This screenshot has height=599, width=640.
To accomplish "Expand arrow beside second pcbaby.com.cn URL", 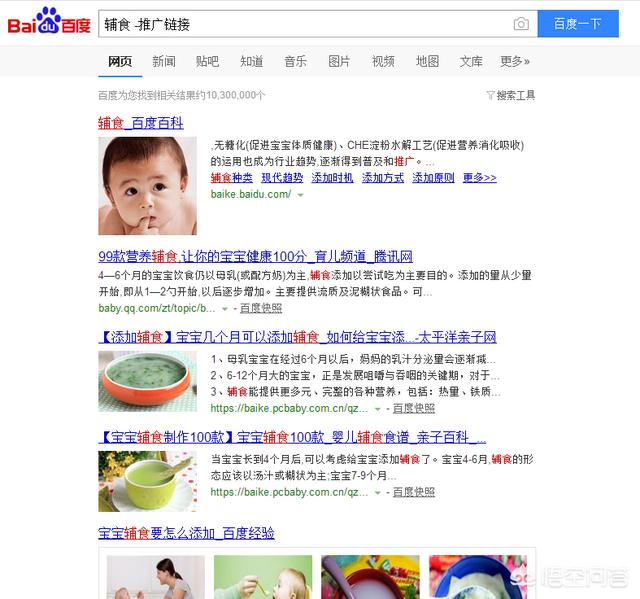I will coord(378,493).
